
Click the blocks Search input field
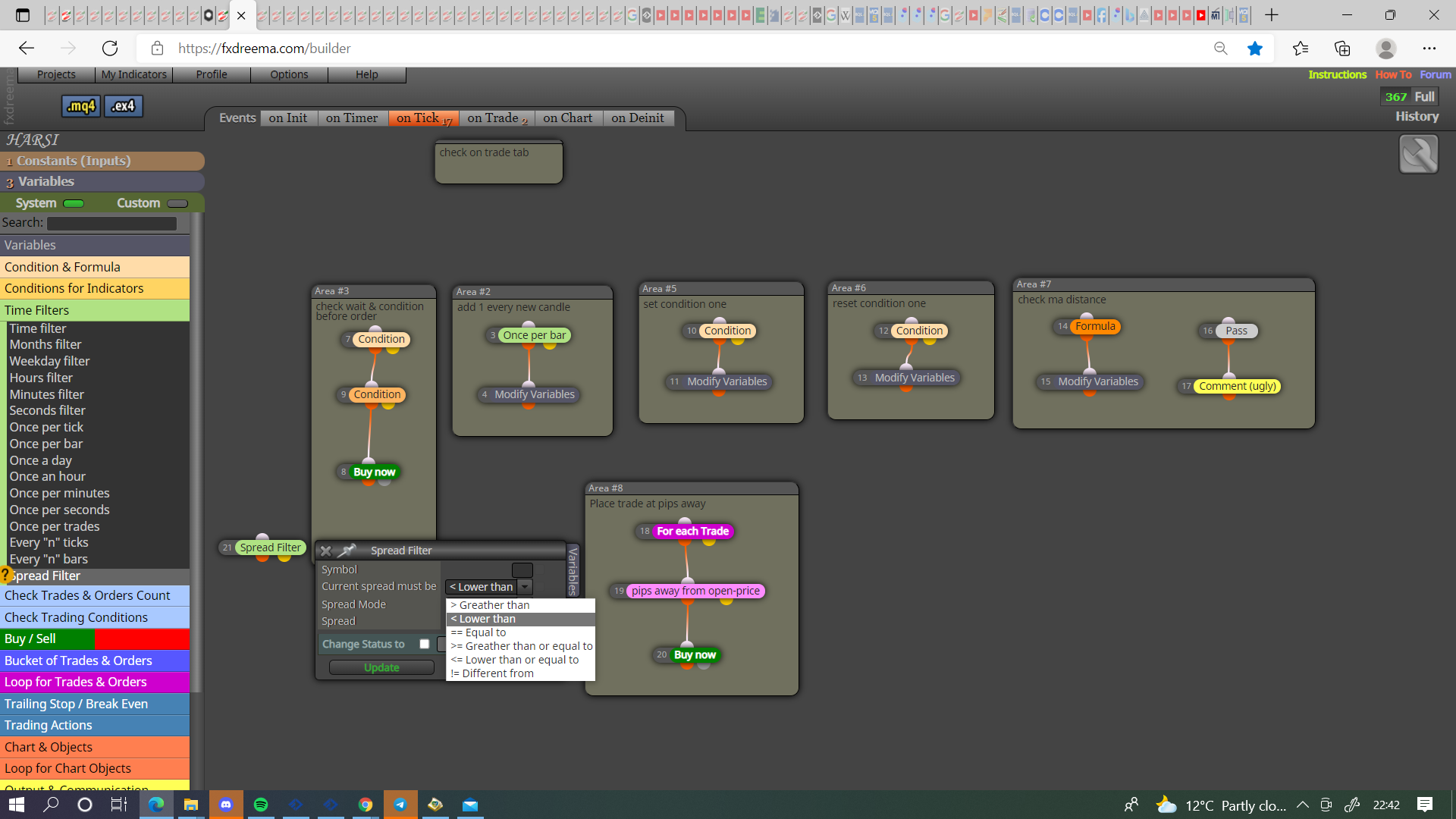pos(111,223)
